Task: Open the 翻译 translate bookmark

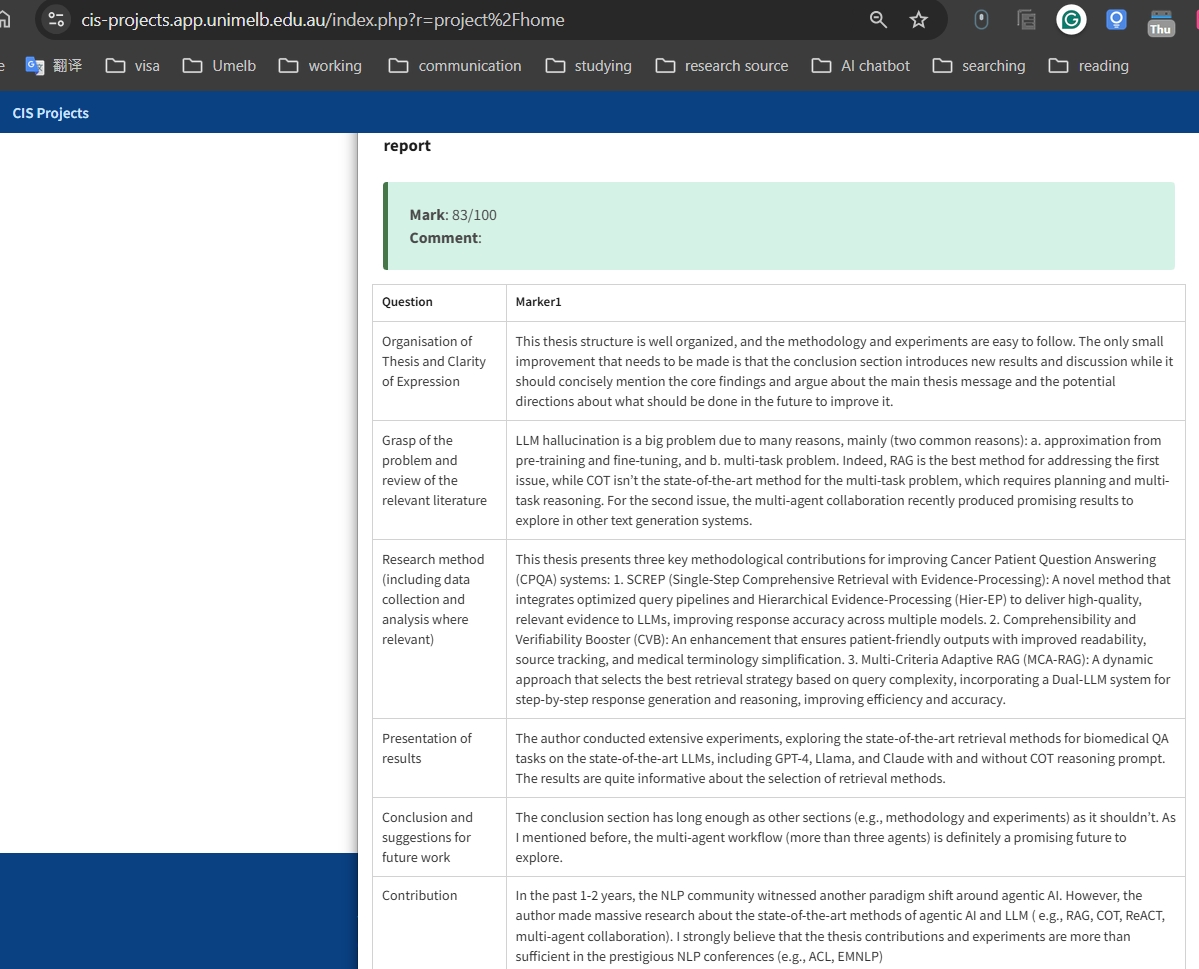Action: pyautogui.click(x=54, y=66)
